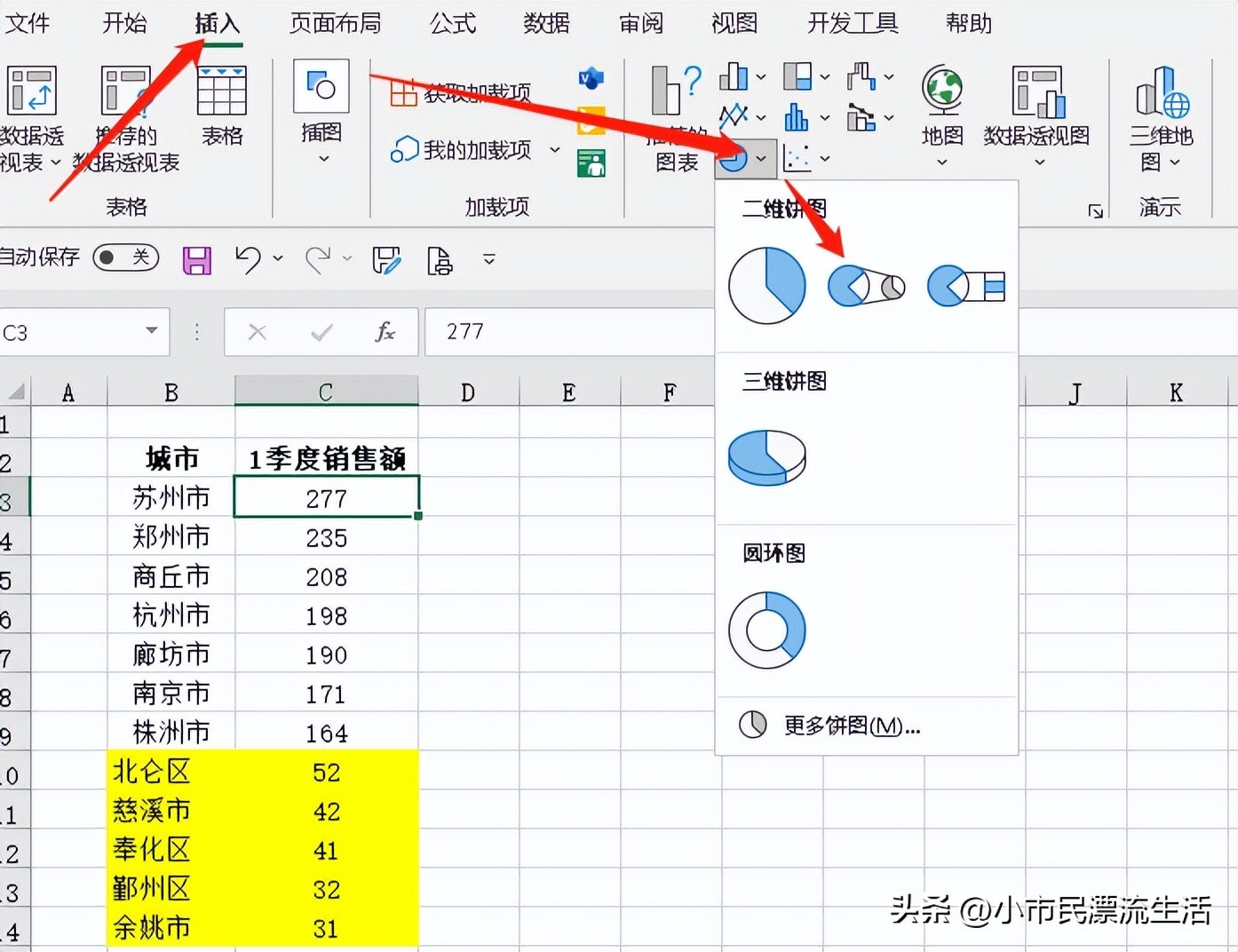Viewport: 1238px width, 952px height.
Task: Insert a waterfall or stock chart
Action: coord(861,77)
